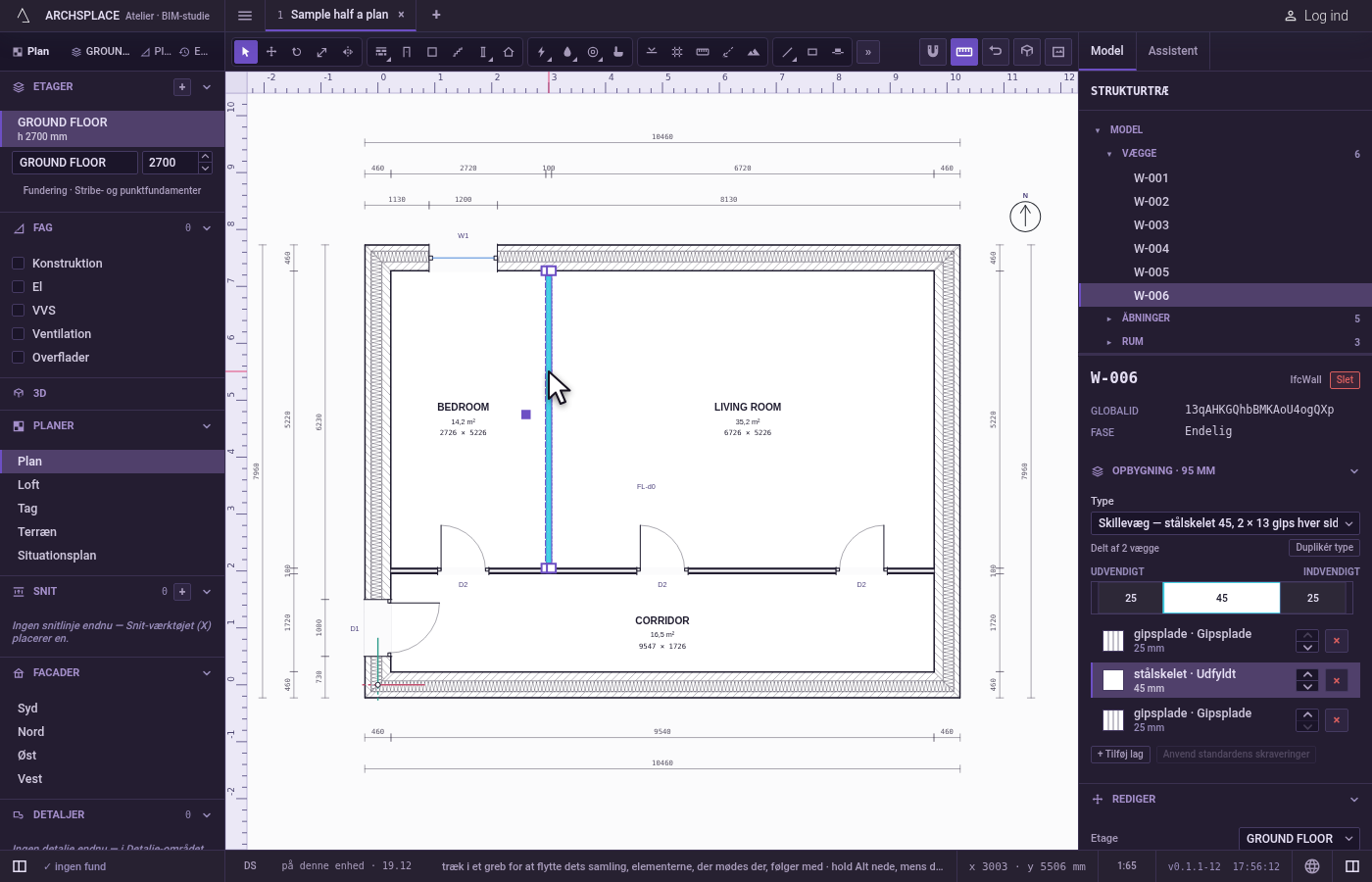Choose the Rotate tool icon
The width and height of the screenshot is (1372, 882).
pyautogui.click(x=297, y=52)
